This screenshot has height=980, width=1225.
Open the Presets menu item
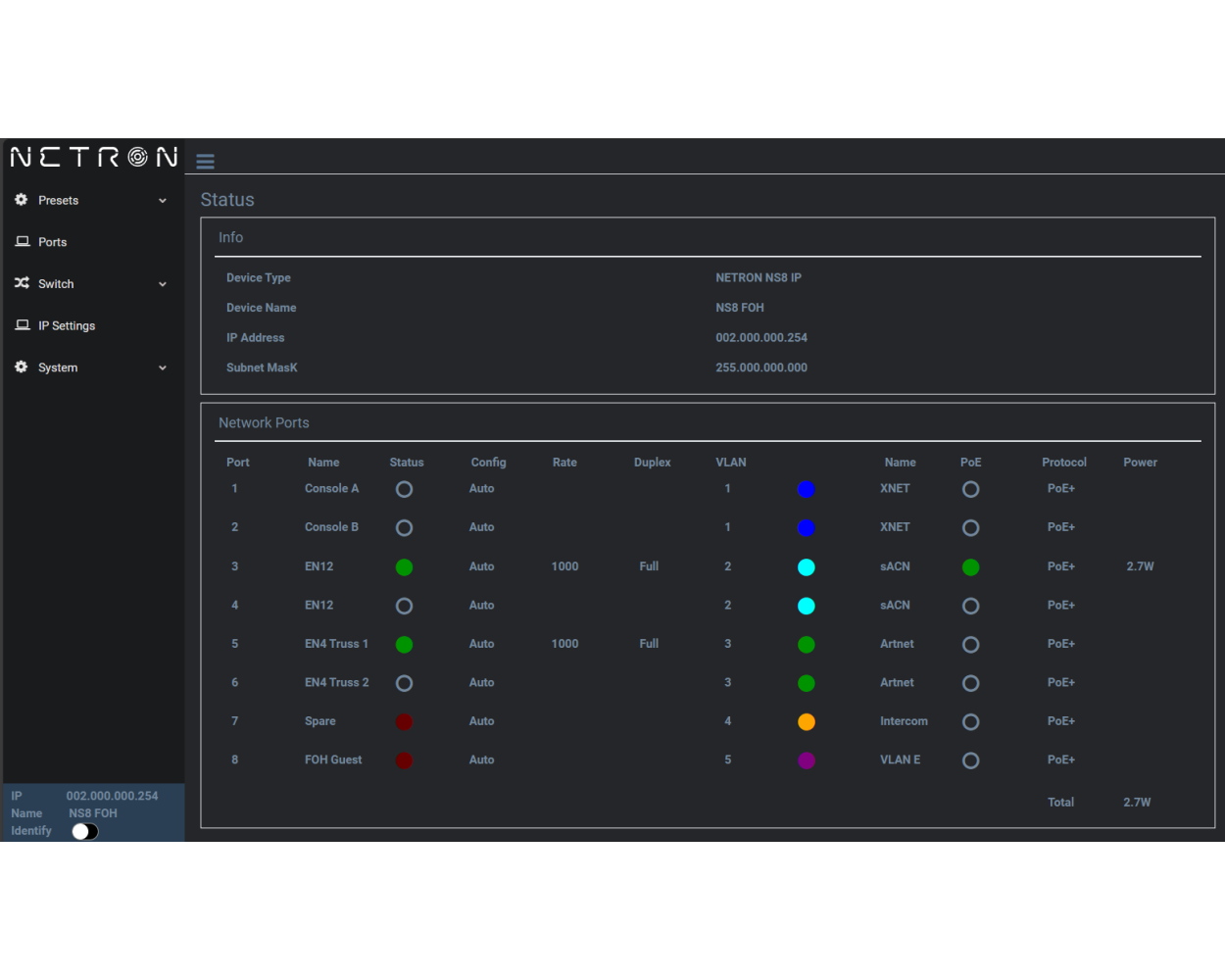(93, 200)
